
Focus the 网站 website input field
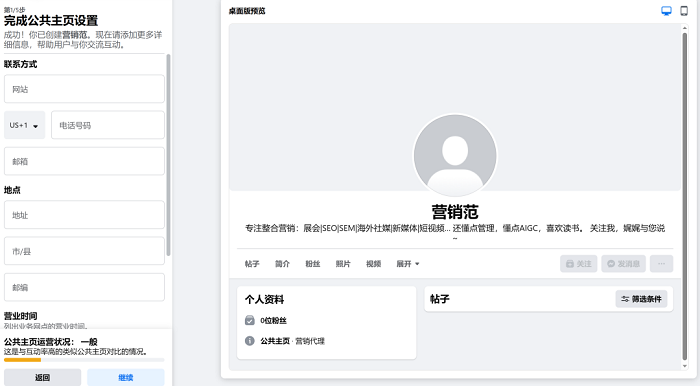pos(84,89)
